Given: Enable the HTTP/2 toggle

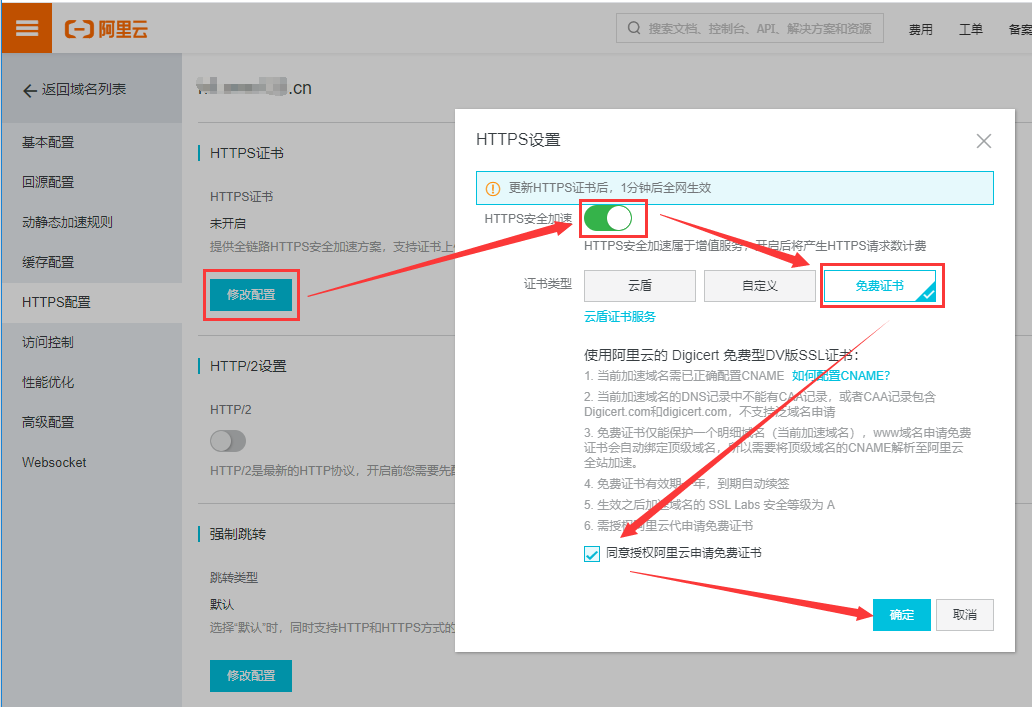Looking at the screenshot, I should click(x=228, y=440).
